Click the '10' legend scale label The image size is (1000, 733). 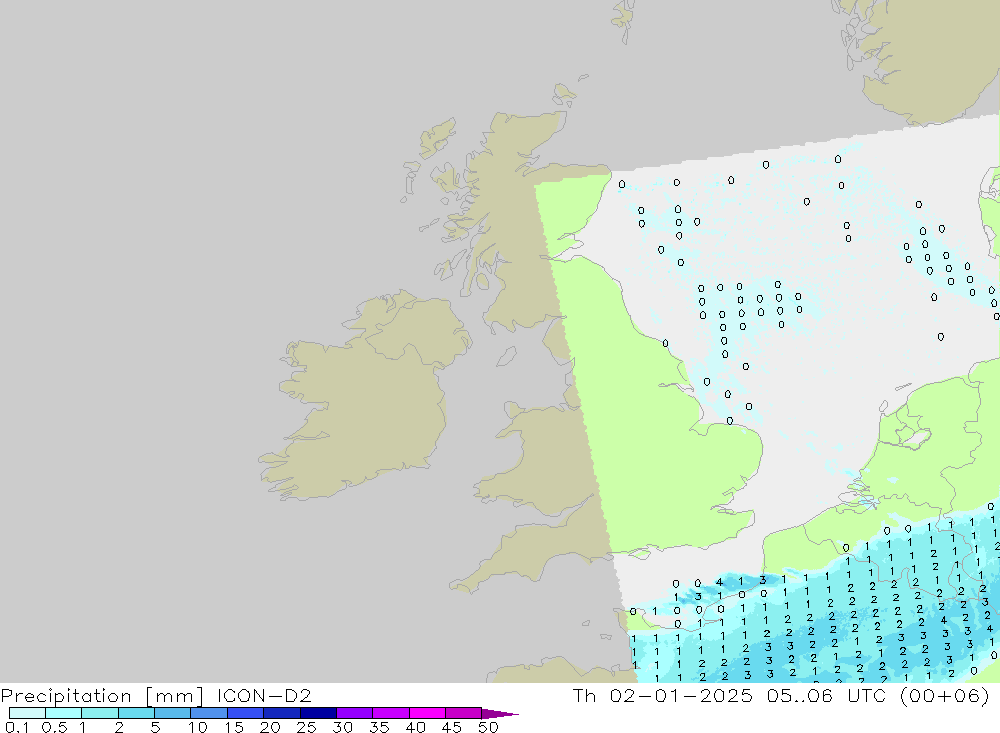click(x=198, y=727)
